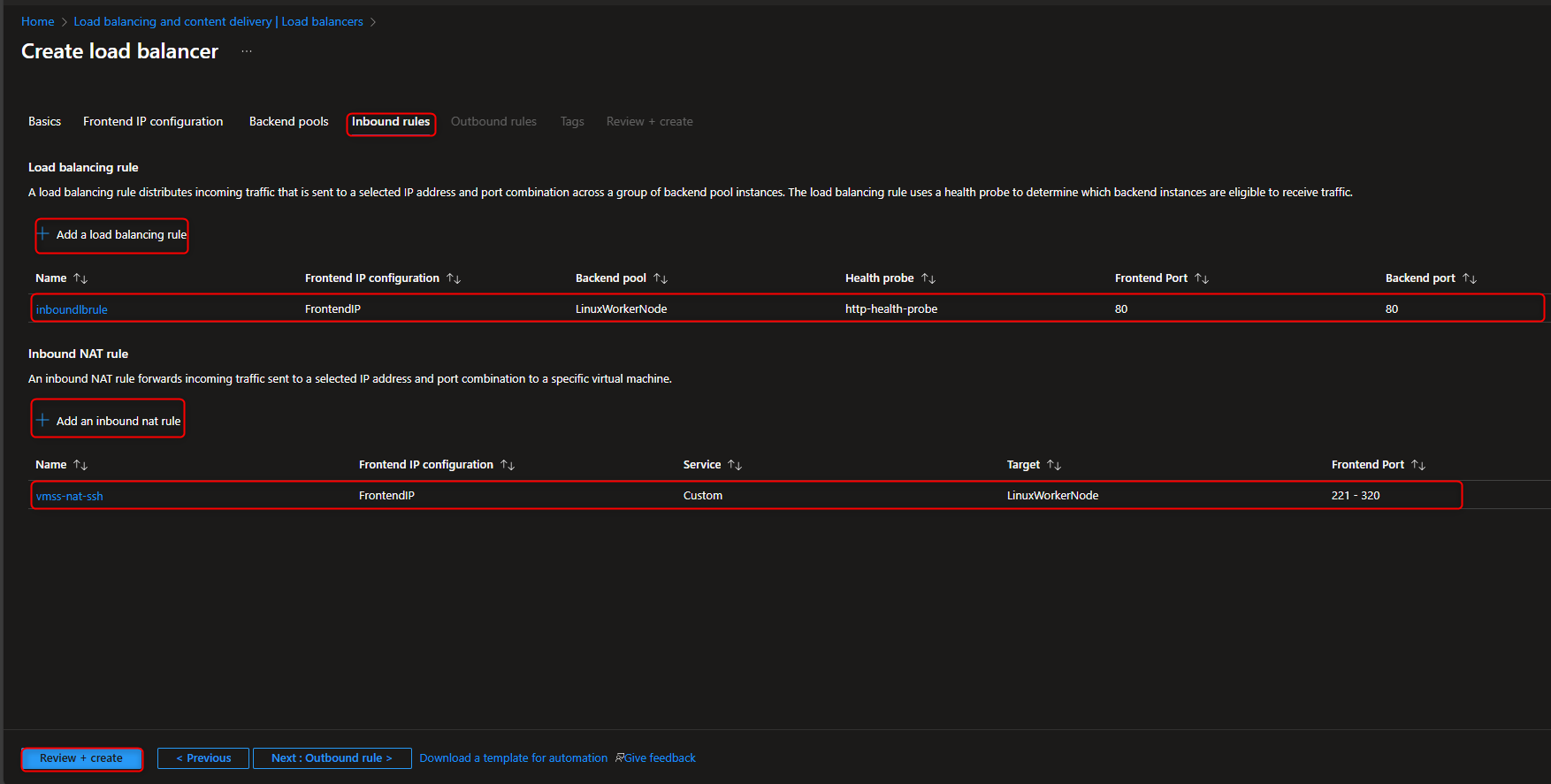The width and height of the screenshot is (1551, 784).
Task: Click the Give feedback link
Action: coord(660,758)
